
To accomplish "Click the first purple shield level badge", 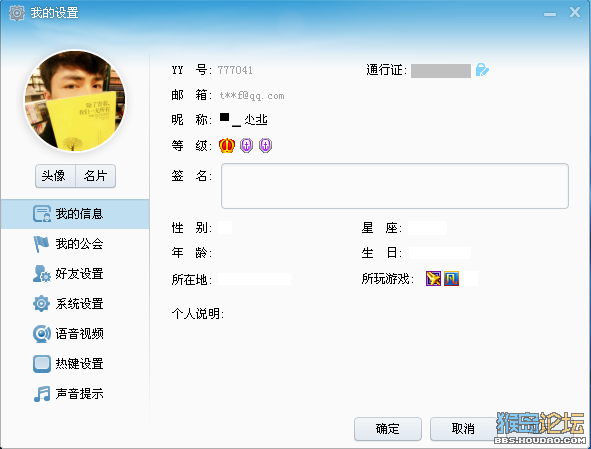I will (247, 145).
